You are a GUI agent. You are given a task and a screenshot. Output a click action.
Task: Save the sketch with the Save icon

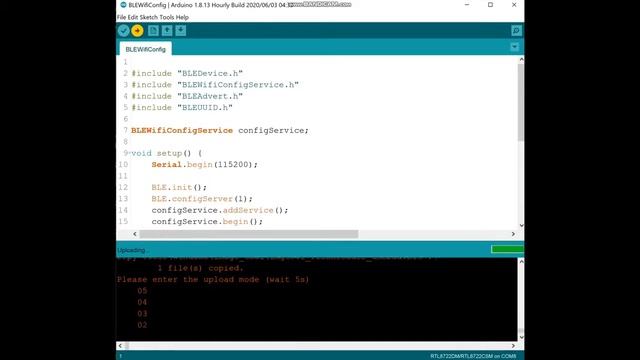click(x=181, y=31)
